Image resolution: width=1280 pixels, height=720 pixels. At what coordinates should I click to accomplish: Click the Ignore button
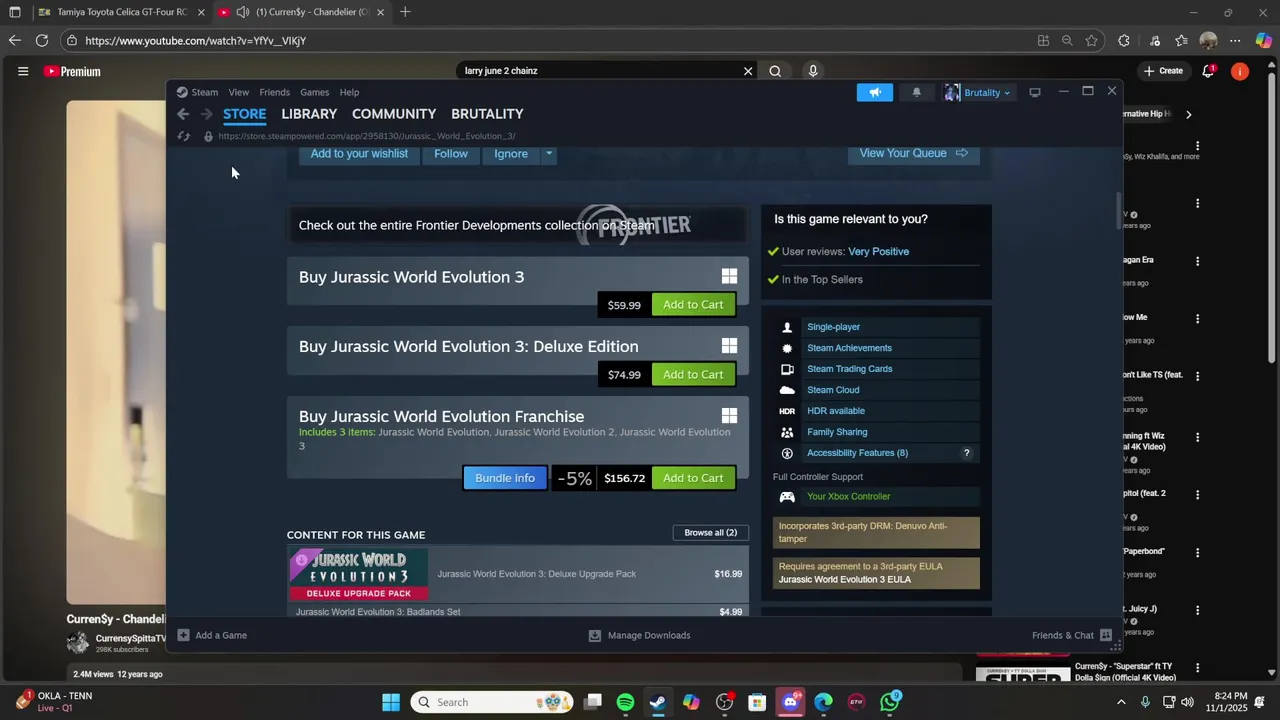point(511,154)
